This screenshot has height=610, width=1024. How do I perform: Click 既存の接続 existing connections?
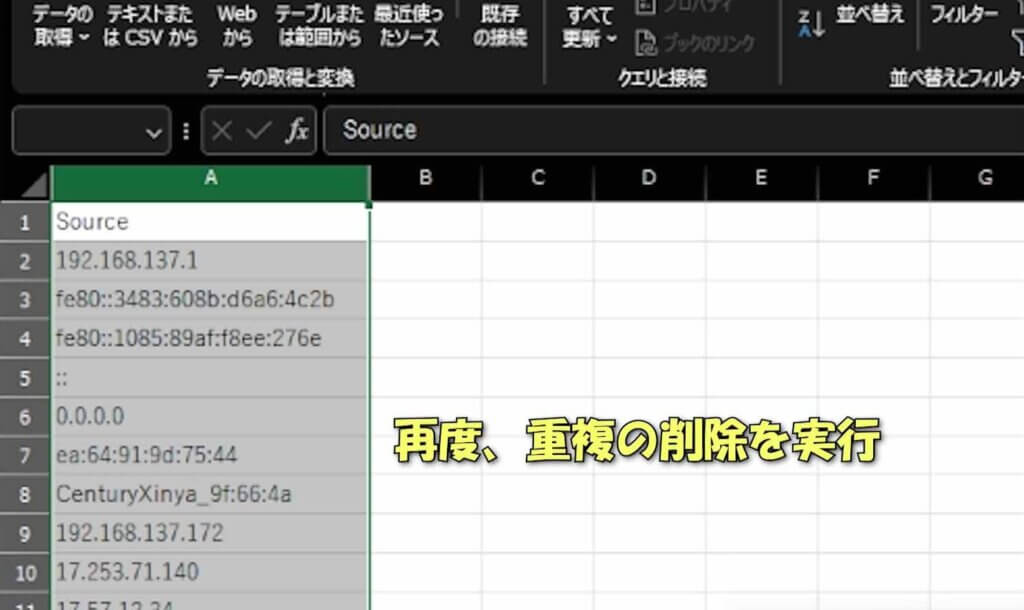(500, 27)
